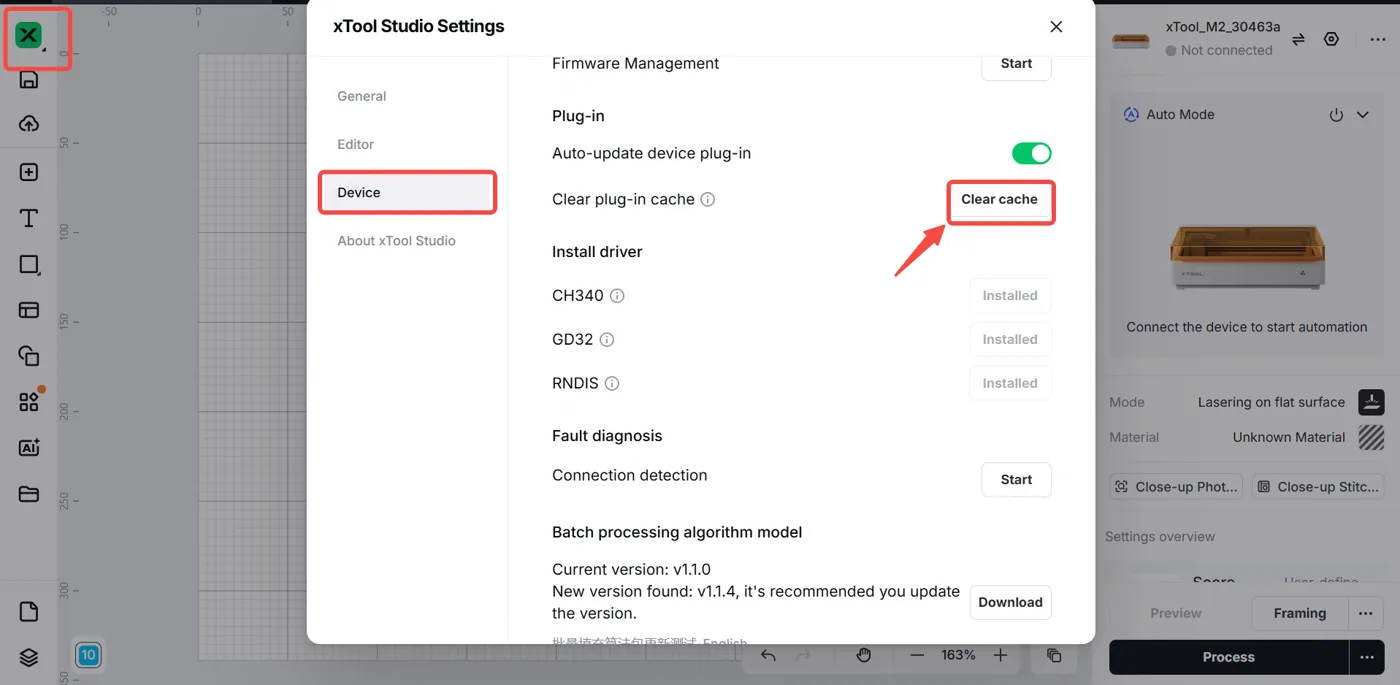This screenshot has height=685, width=1400.
Task: Click the RNDIS Installed button
Action: pyautogui.click(x=1010, y=383)
